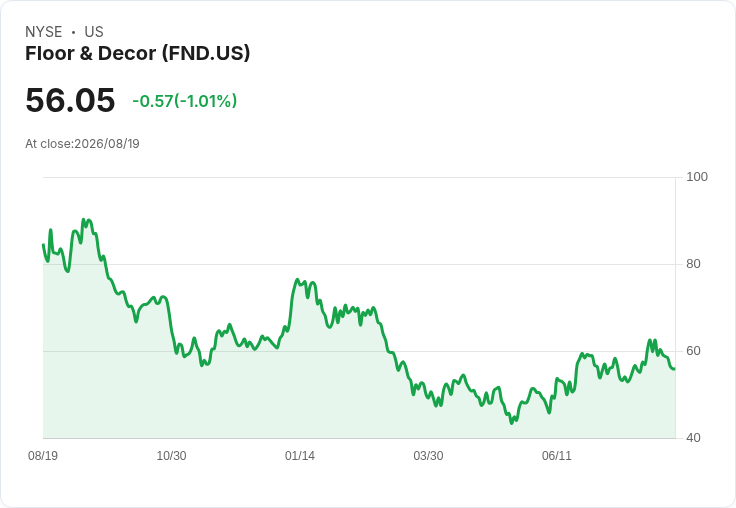Click the 80 price axis label
736x508 pixels.
pos(693,264)
